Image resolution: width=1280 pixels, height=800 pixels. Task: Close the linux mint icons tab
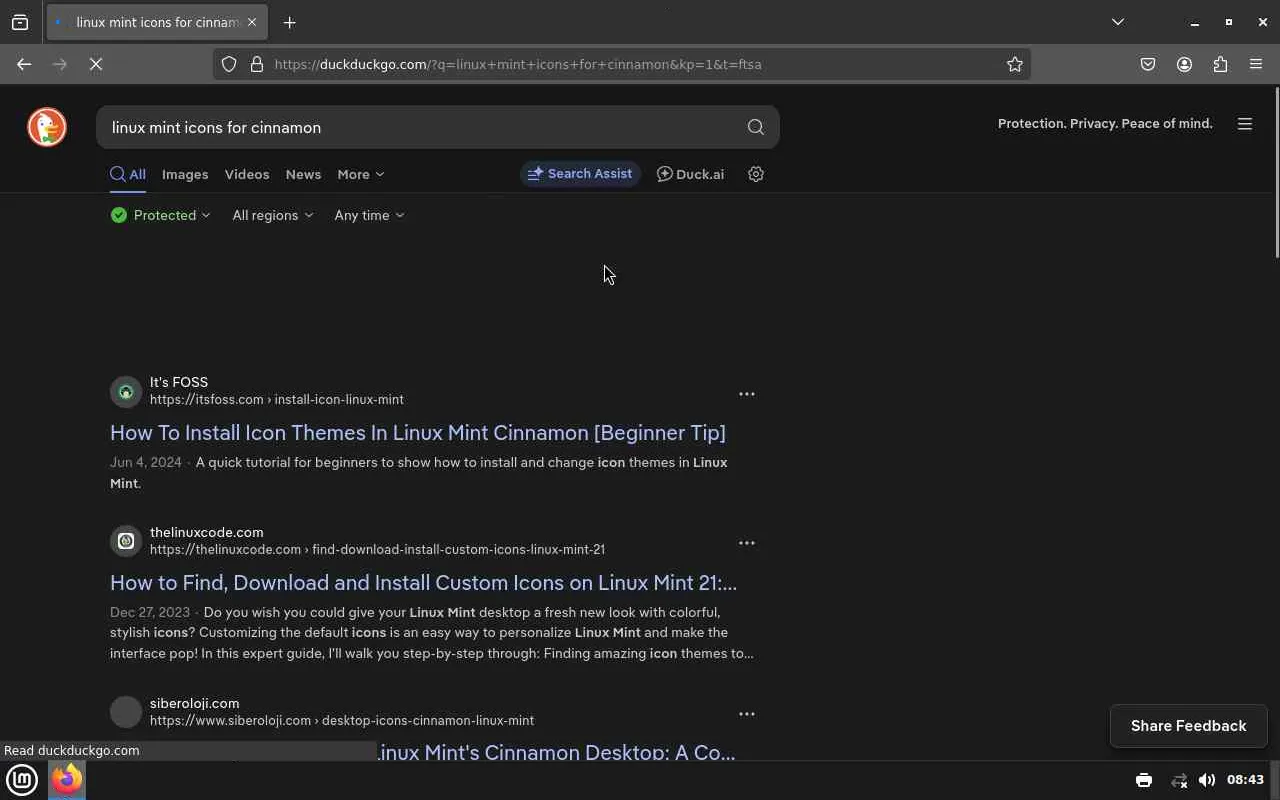coord(252,22)
